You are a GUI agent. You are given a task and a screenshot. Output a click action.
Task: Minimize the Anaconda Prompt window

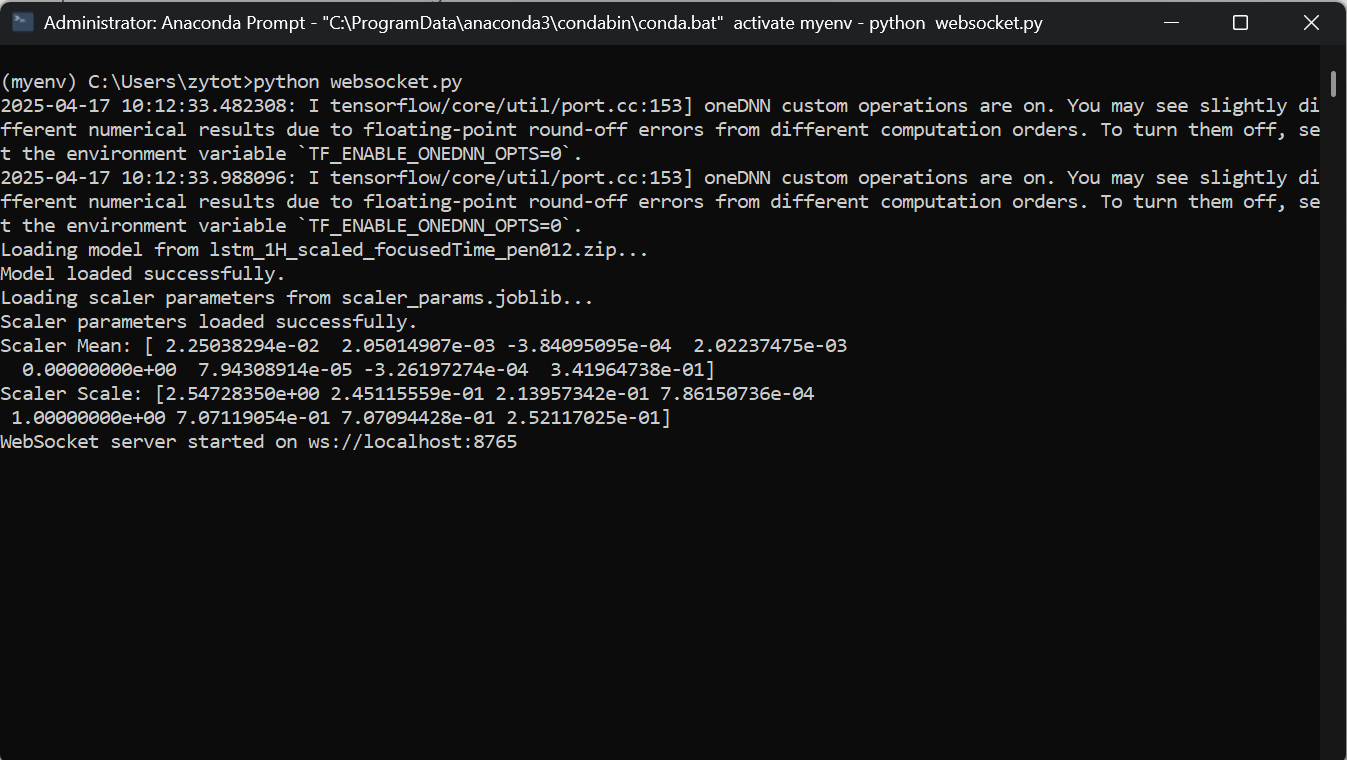pyautogui.click(x=1171, y=22)
